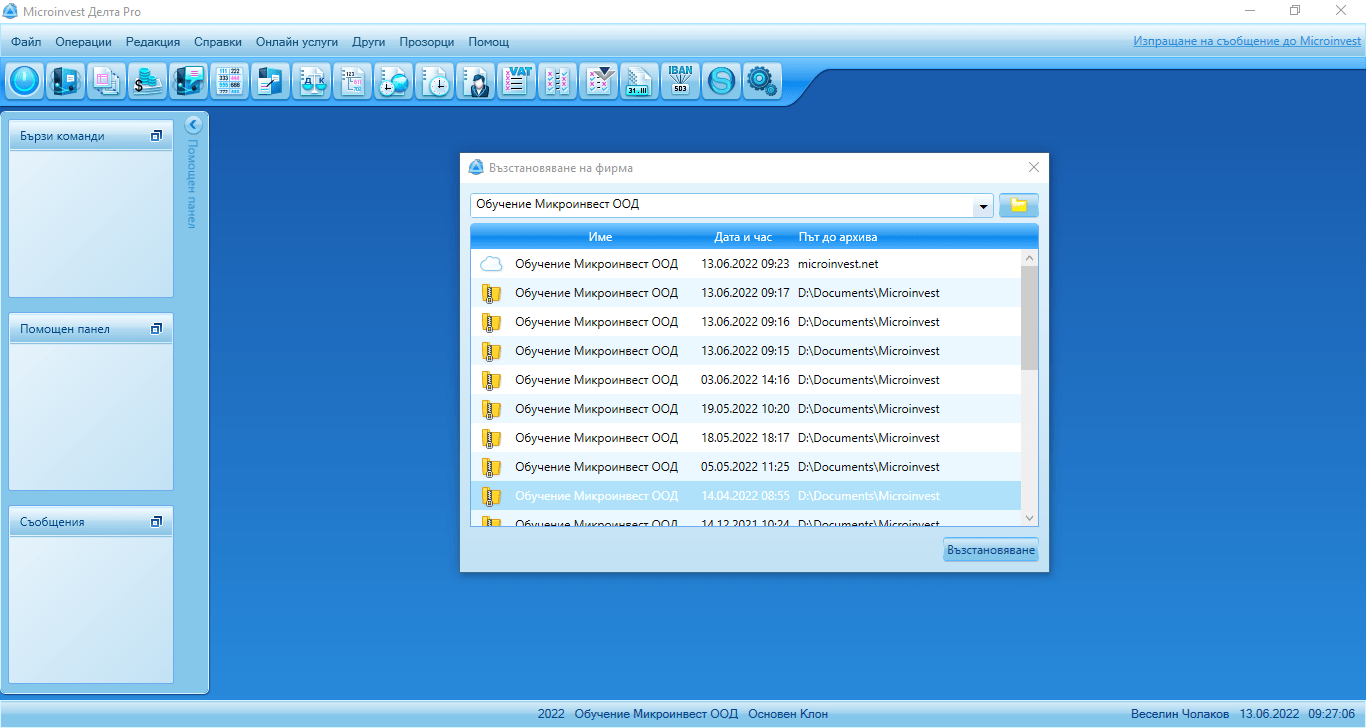Select the backup dated 13.06.2022 09:16
Viewport: 1366px width, 728px height.
tap(746, 322)
